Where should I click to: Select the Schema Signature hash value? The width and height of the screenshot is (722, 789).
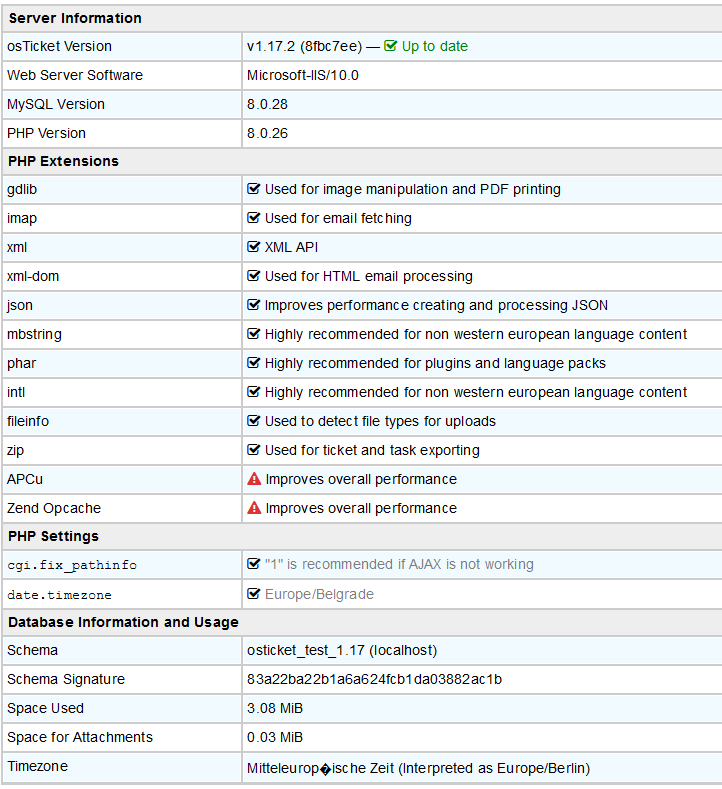pyautogui.click(x=374, y=679)
